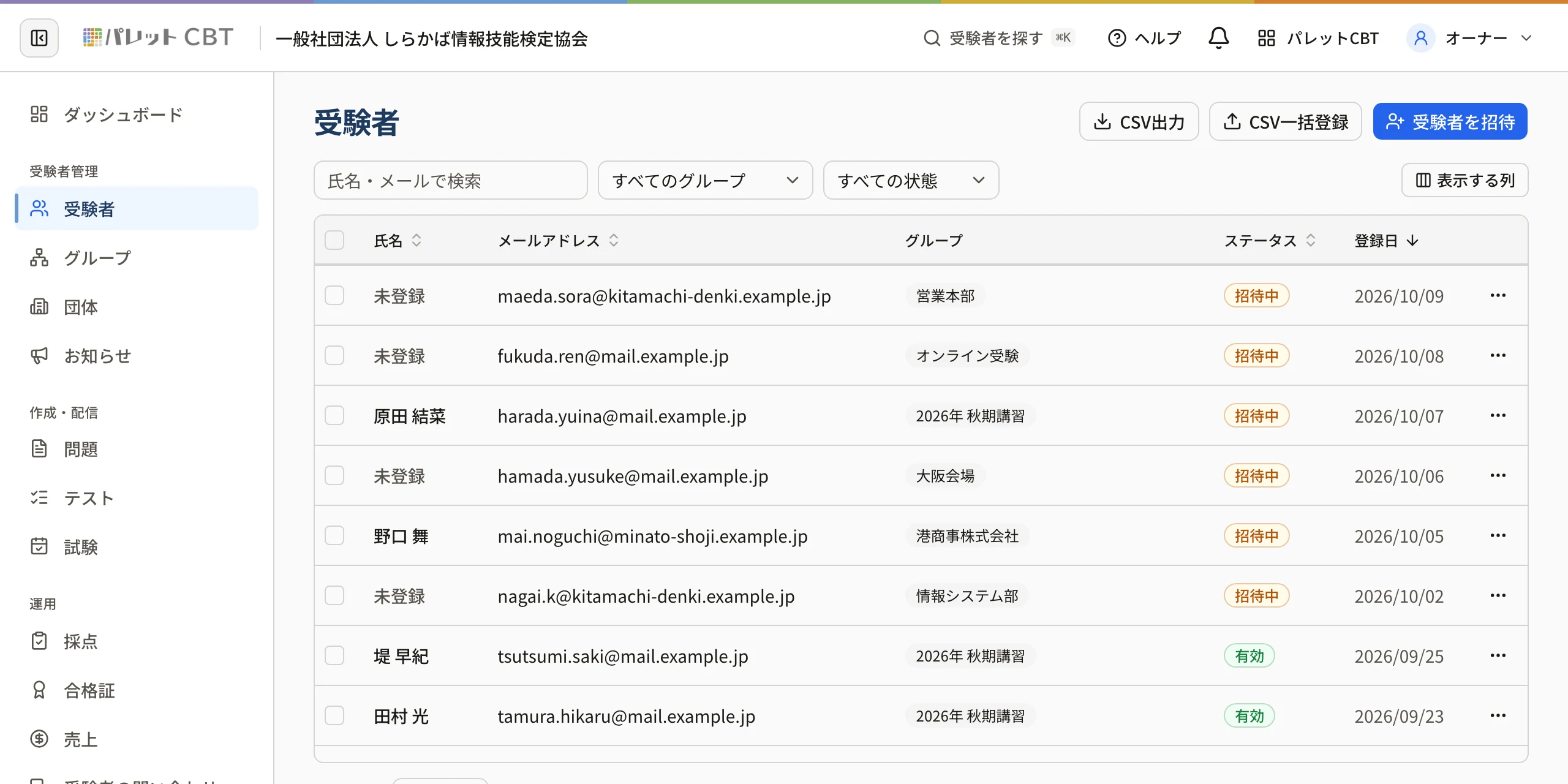This screenshot has width=1568, height=784.
Task: Tick the 野口 舞 row checkbox
Action: (x=334, y=536)
